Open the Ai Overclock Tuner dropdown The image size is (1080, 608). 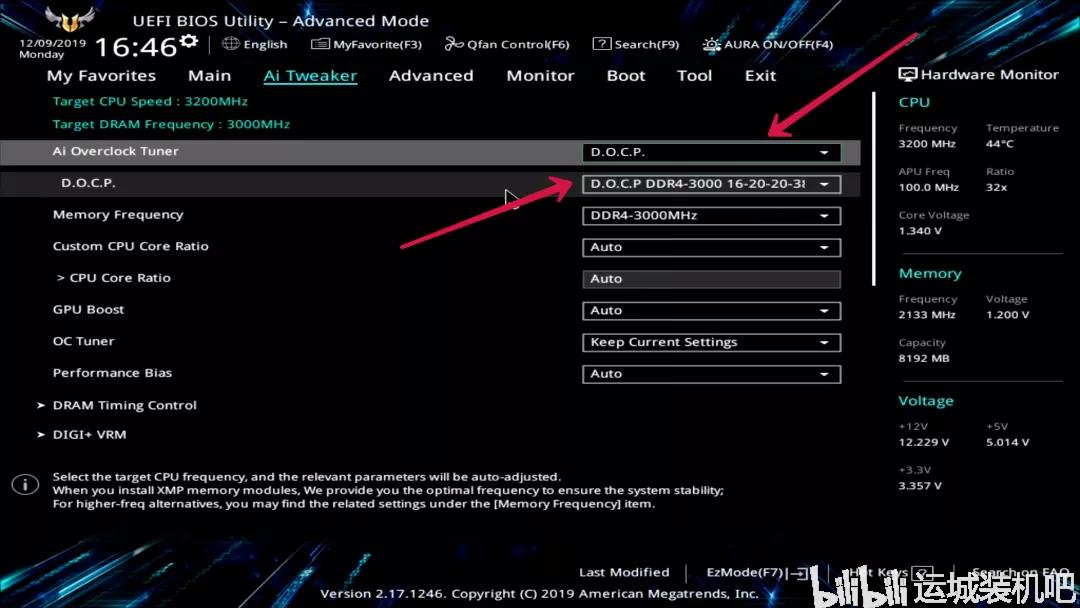pos(712,152)
